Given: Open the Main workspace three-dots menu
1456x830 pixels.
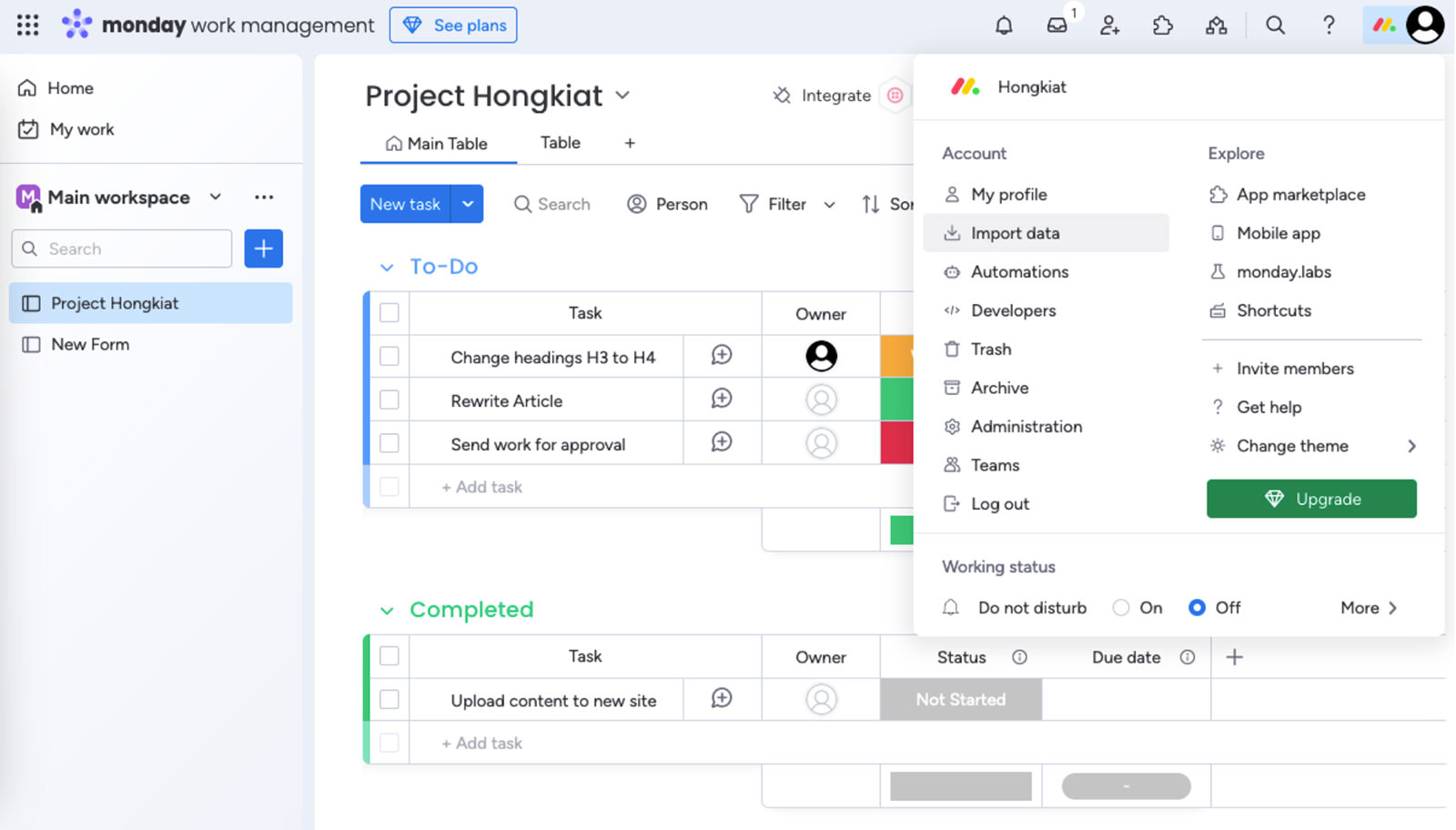Looking at the screenshot, I should [264, 197].
